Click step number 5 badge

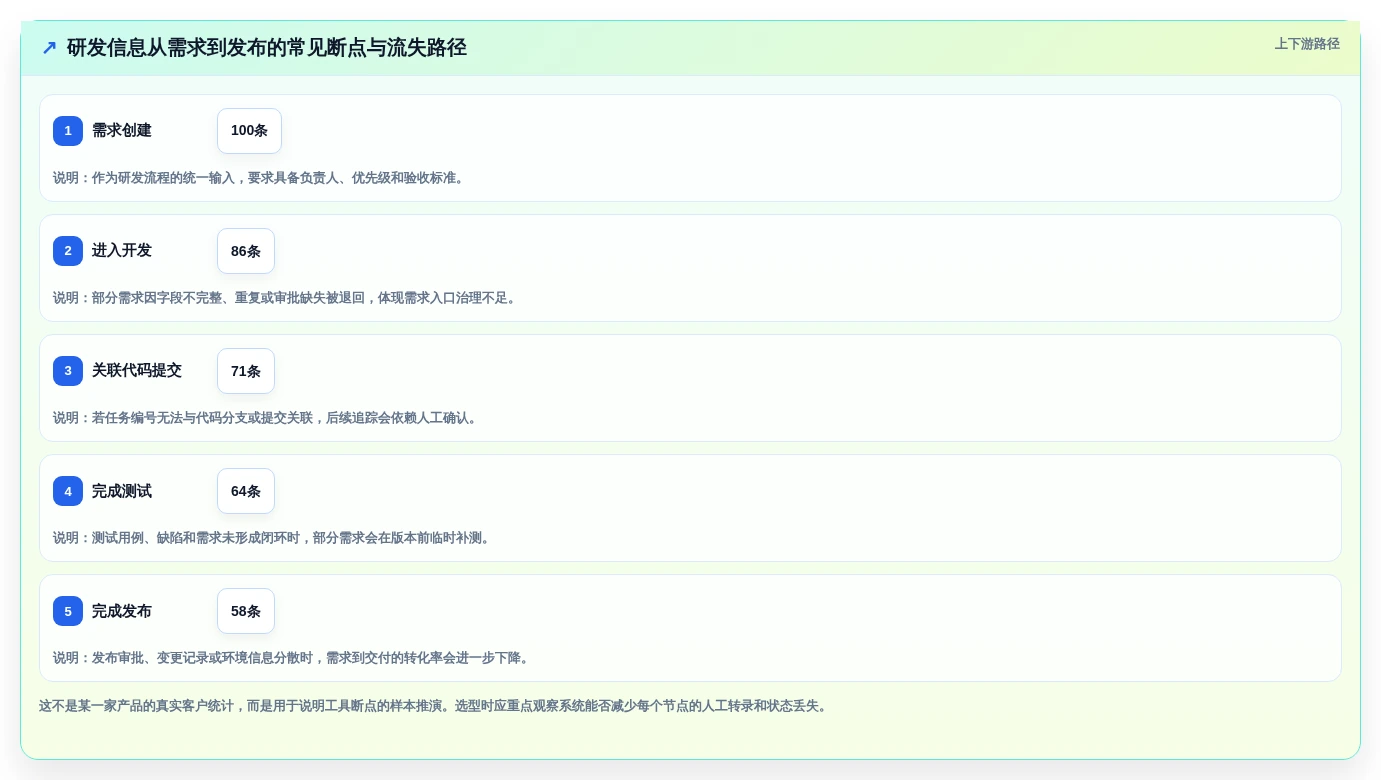(x=68, y=611)
